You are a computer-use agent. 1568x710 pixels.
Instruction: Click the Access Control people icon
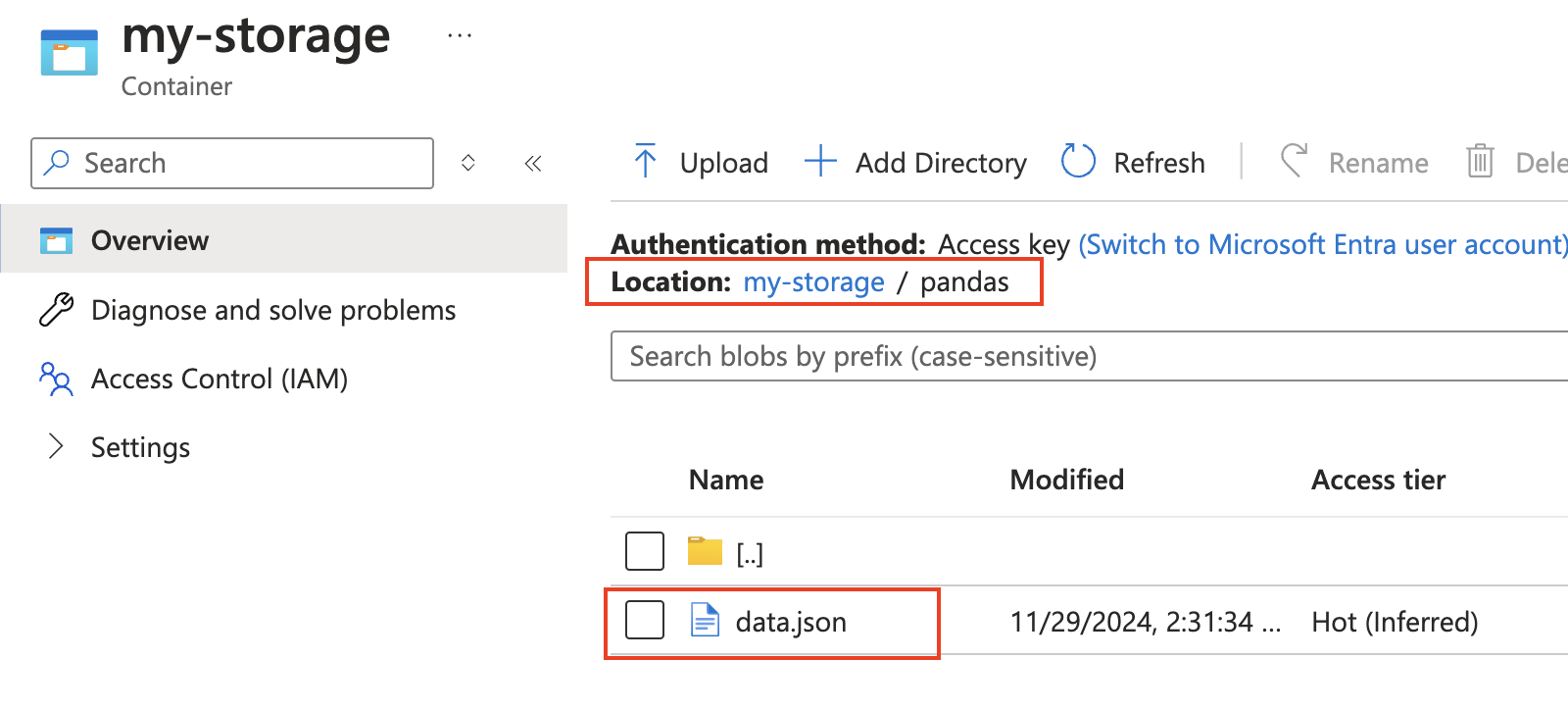[56, 379]
